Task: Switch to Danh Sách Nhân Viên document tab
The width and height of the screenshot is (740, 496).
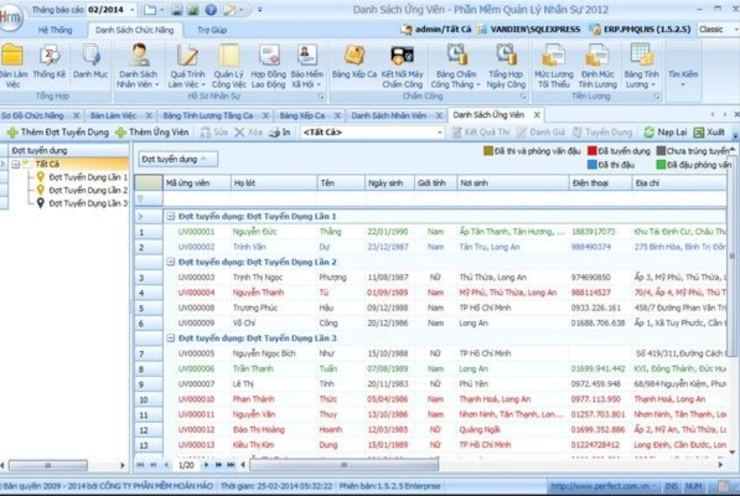Action: pyautogui.click(x=389, y=115)
